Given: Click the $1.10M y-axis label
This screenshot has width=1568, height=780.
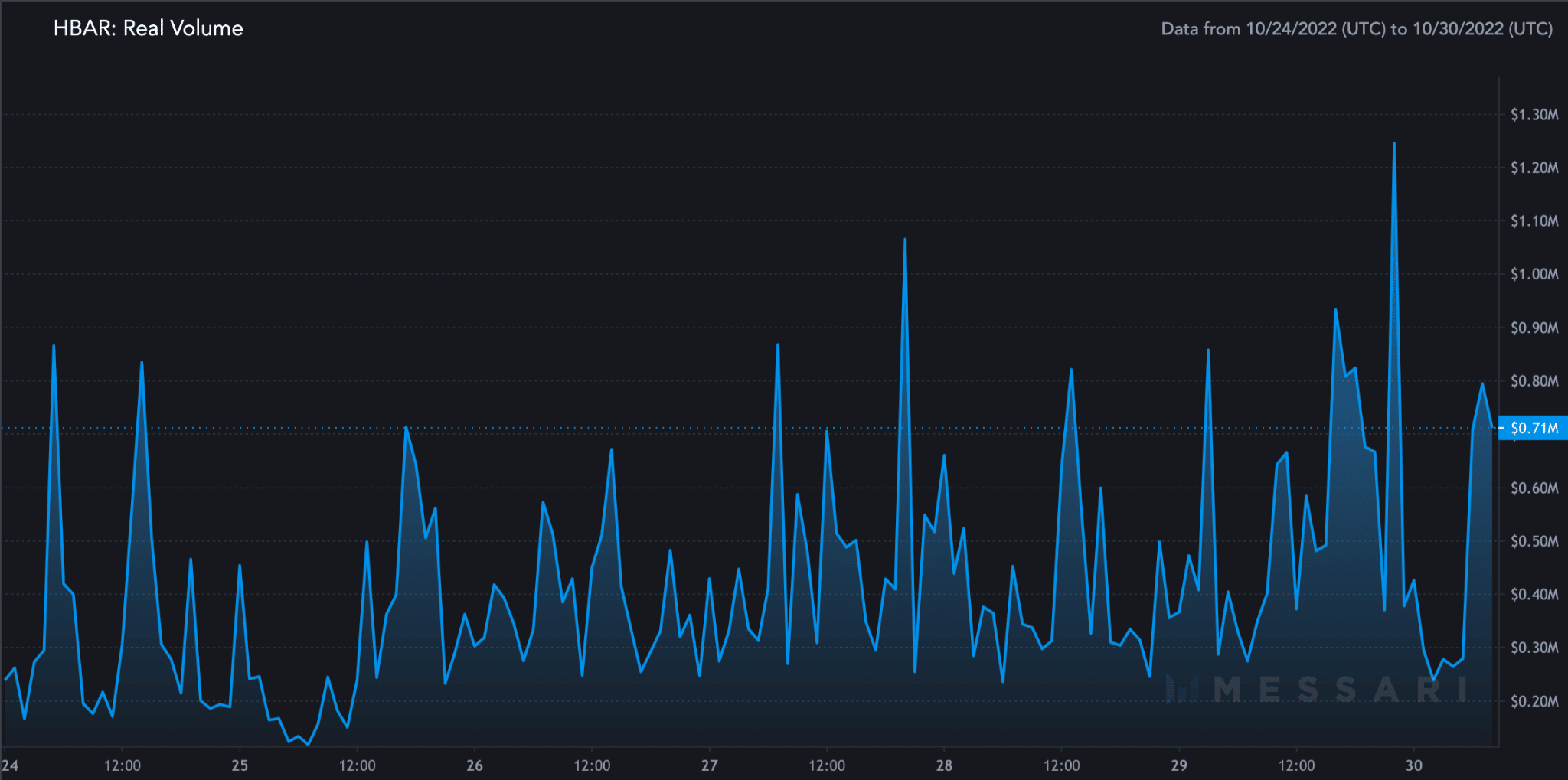Looking at the screenshot, I should tap(1534, 221).
